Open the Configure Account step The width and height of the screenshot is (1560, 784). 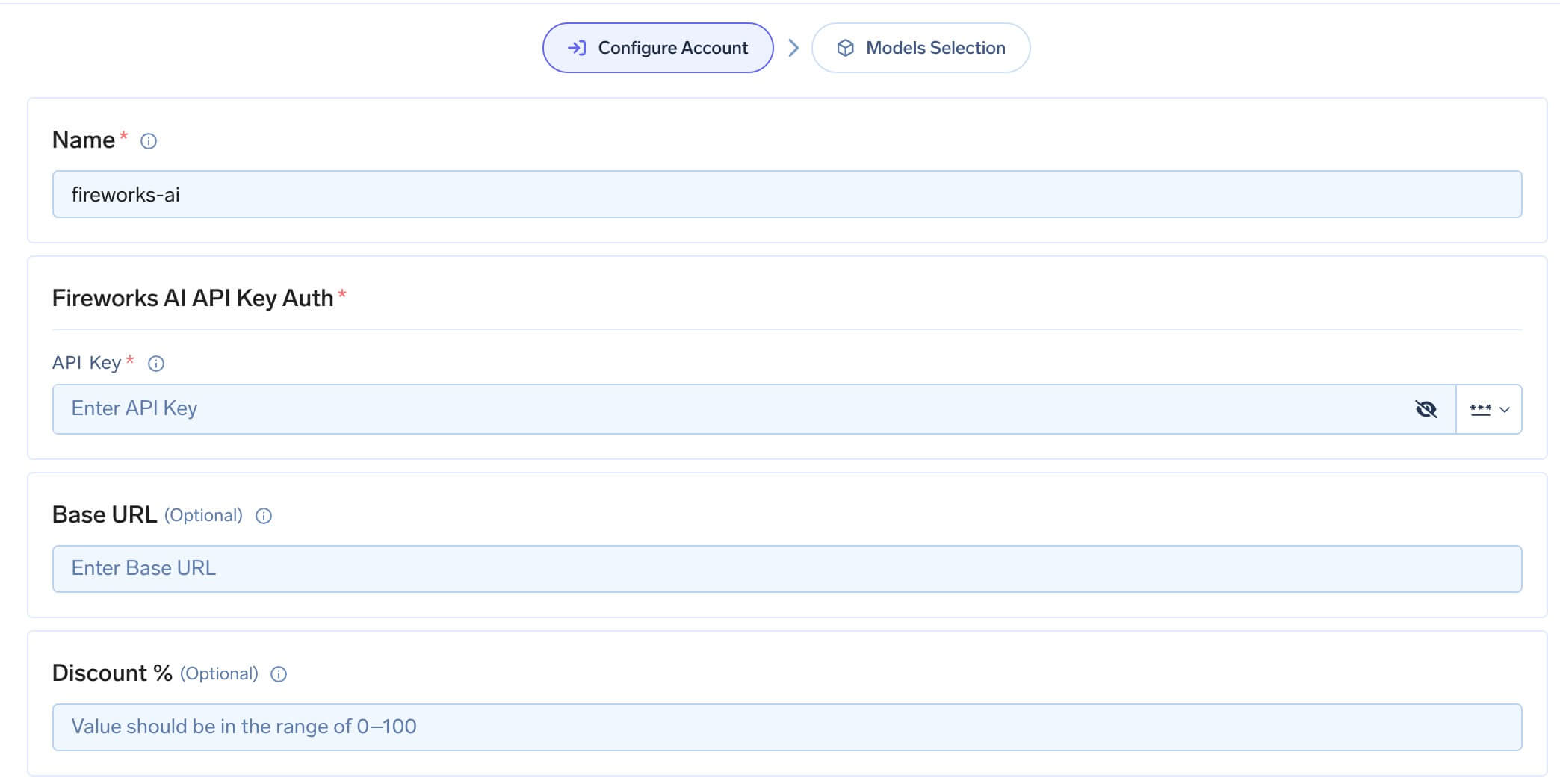(x=657, y=48)
